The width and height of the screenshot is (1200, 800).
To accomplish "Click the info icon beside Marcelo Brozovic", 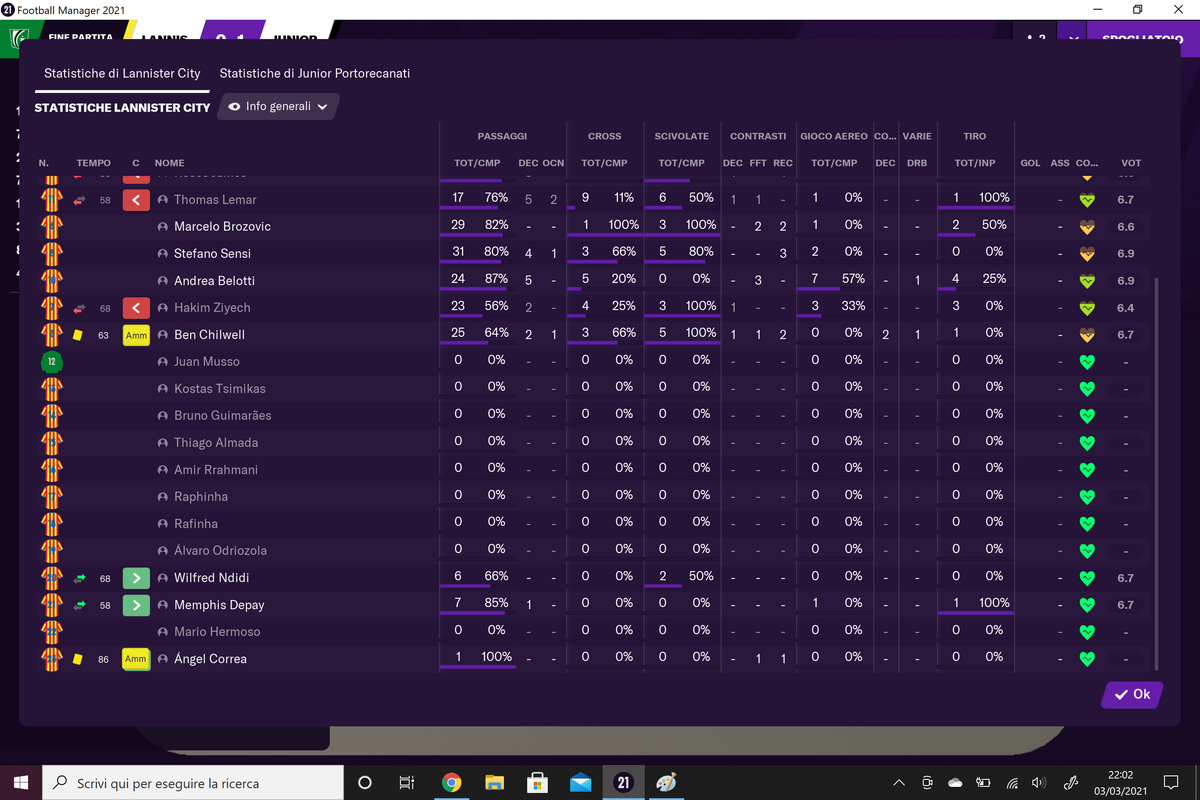I will click(x=163, y=227).
